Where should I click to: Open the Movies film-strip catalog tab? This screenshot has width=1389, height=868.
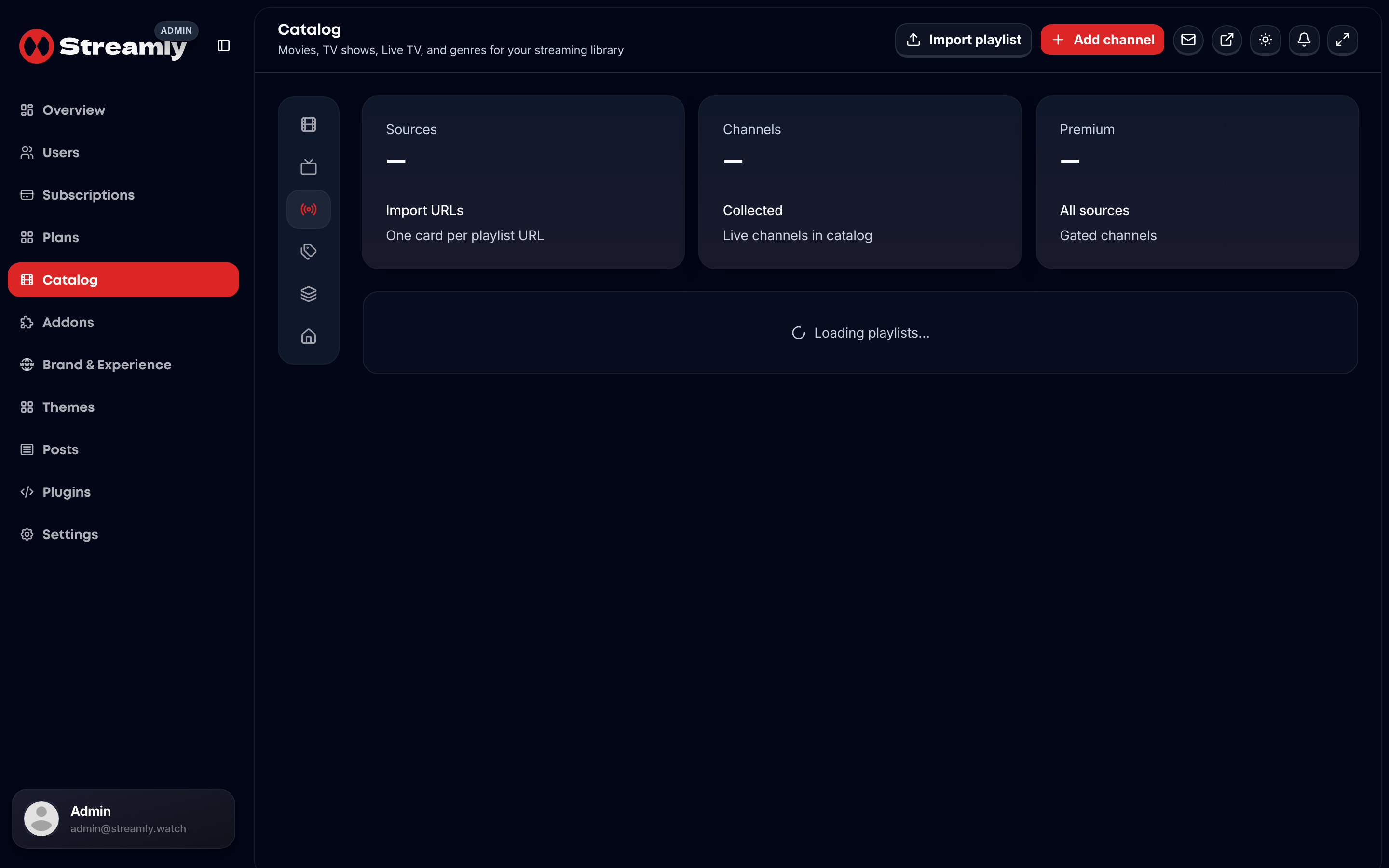click(x=309, y=124)
